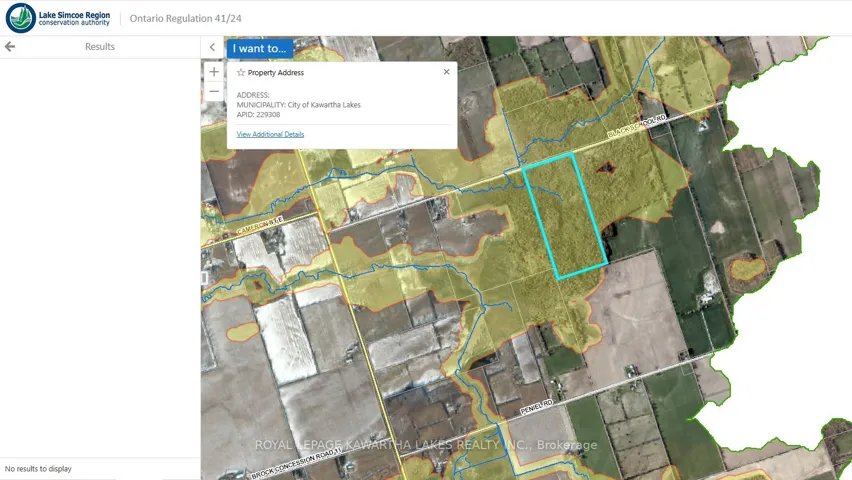Click the panel handle on map's left edge
Image resolution: width=852 pixels, height=480 pixels.
click(204, 278)
